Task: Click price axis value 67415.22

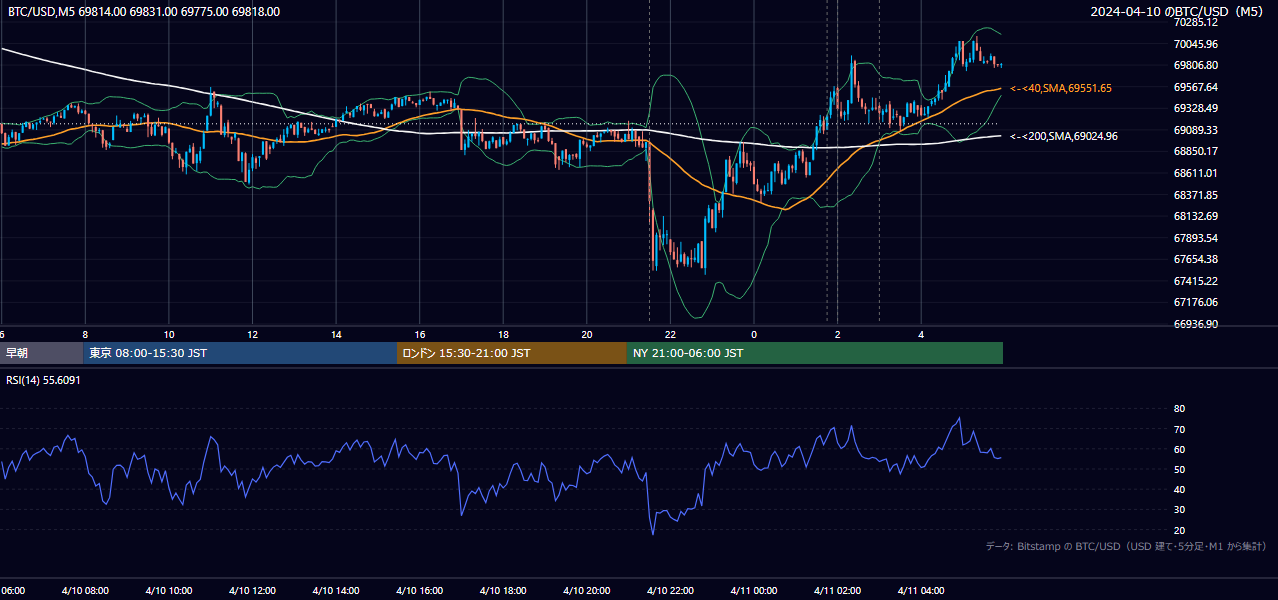Action: point(1195,281)
